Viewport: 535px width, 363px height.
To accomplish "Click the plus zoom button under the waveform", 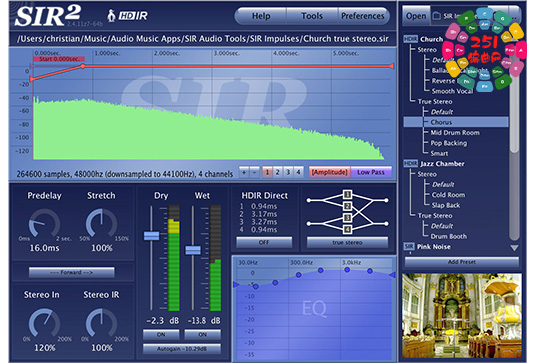I will (244, 172).
